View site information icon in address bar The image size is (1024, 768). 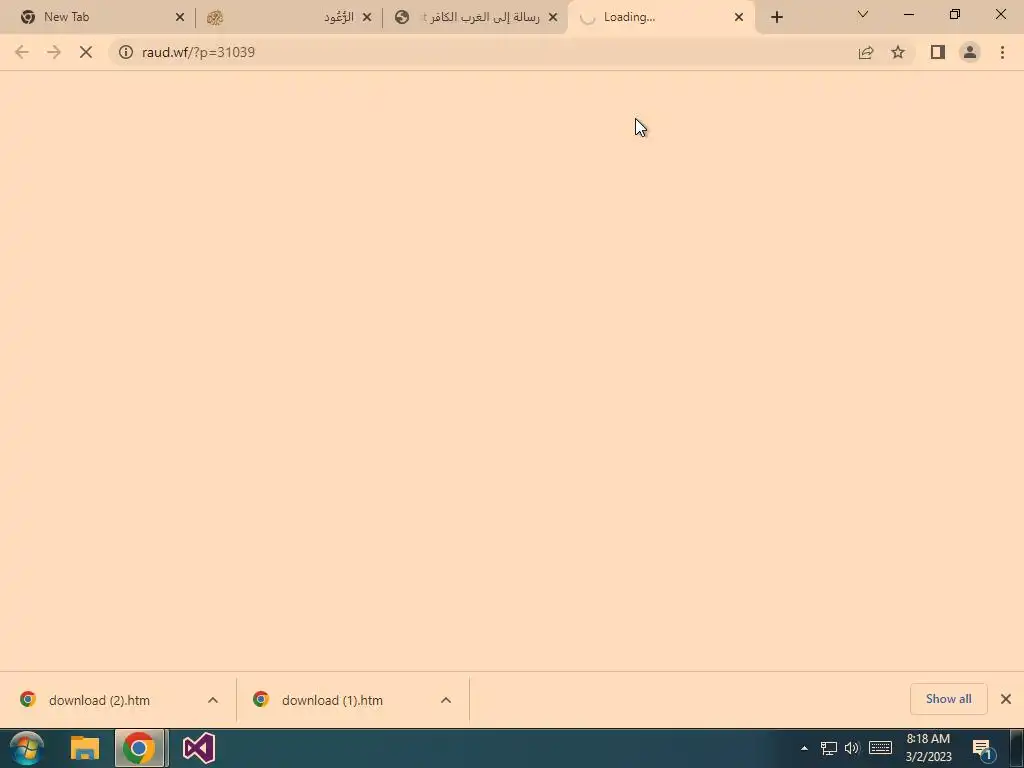click(125, 52)
